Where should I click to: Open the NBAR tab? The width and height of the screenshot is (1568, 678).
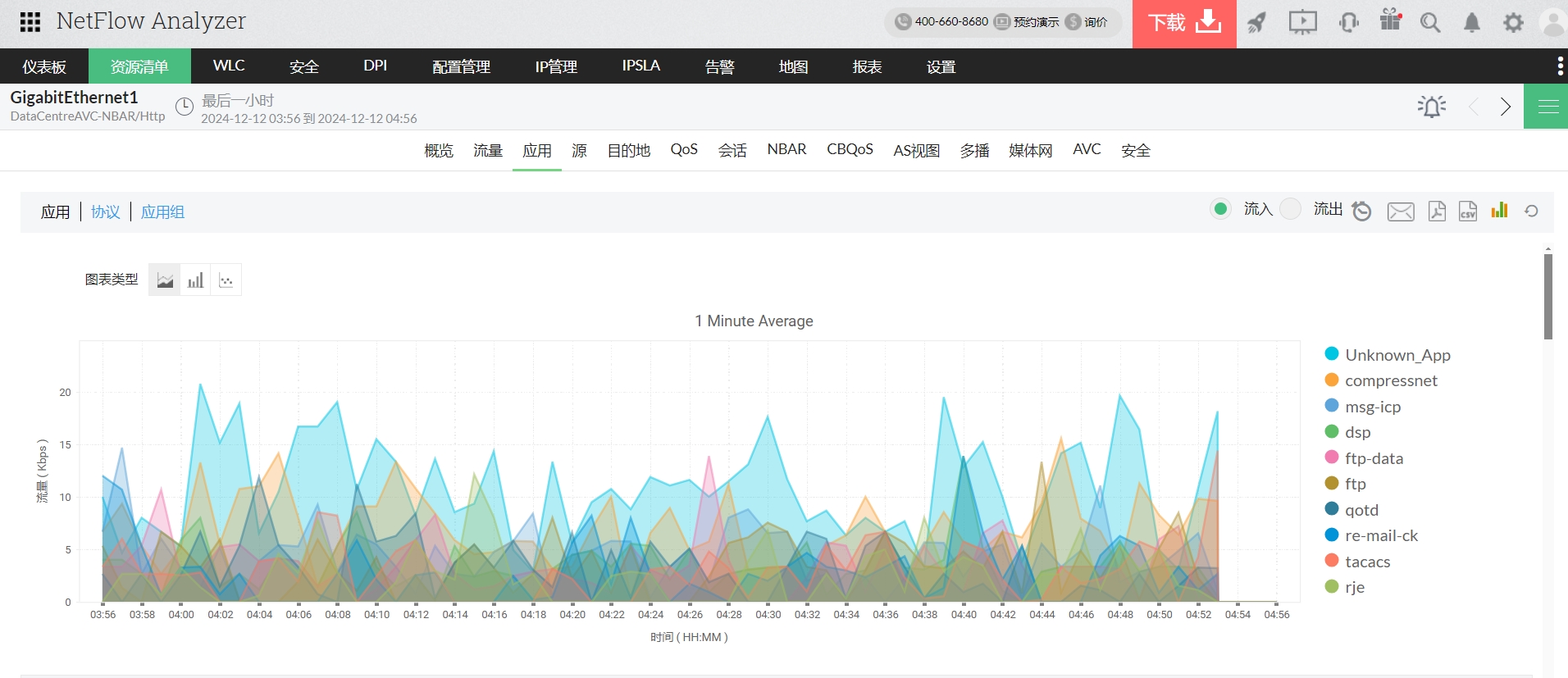(x=786, y=149)
